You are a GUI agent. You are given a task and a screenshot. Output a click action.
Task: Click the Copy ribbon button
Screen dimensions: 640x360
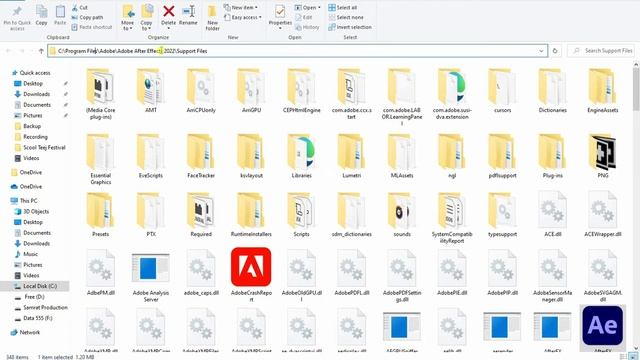tap(41, 16)
